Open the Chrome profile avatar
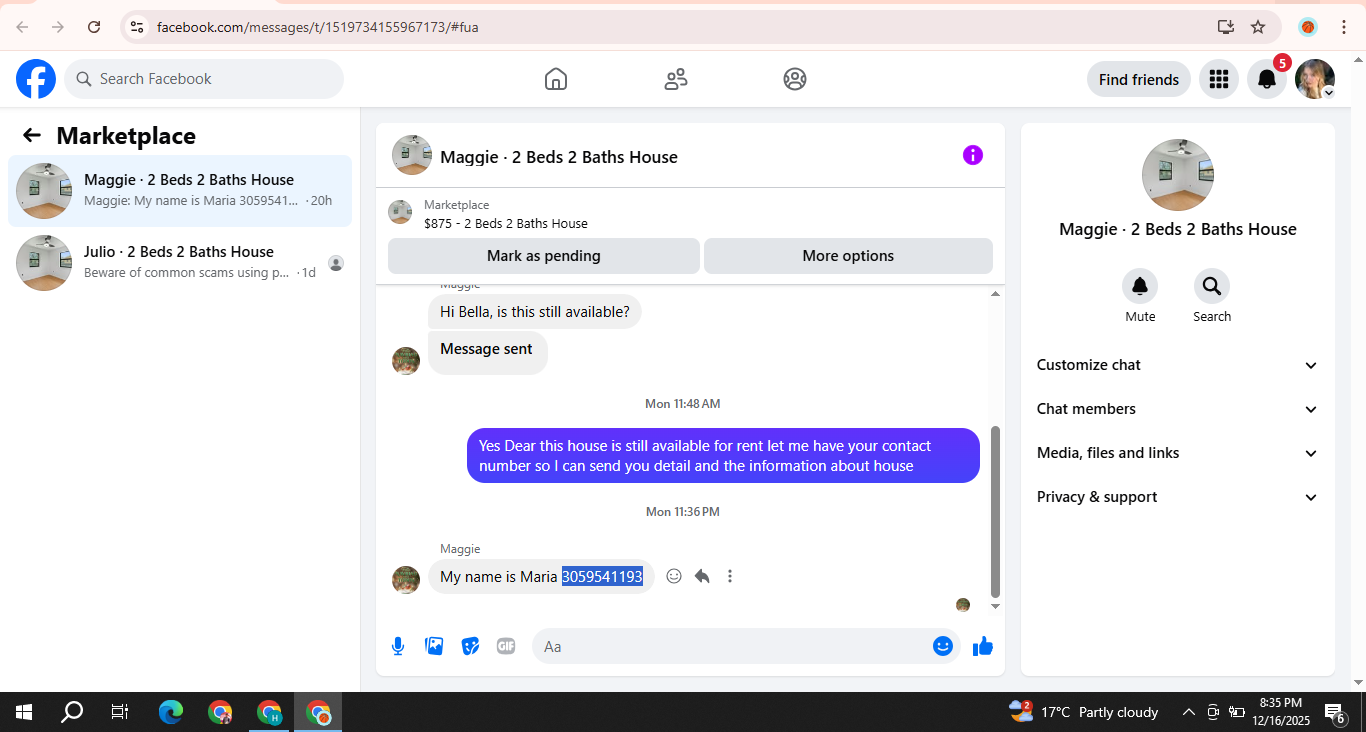1366x732 pixels. [x=1308, y=27]
